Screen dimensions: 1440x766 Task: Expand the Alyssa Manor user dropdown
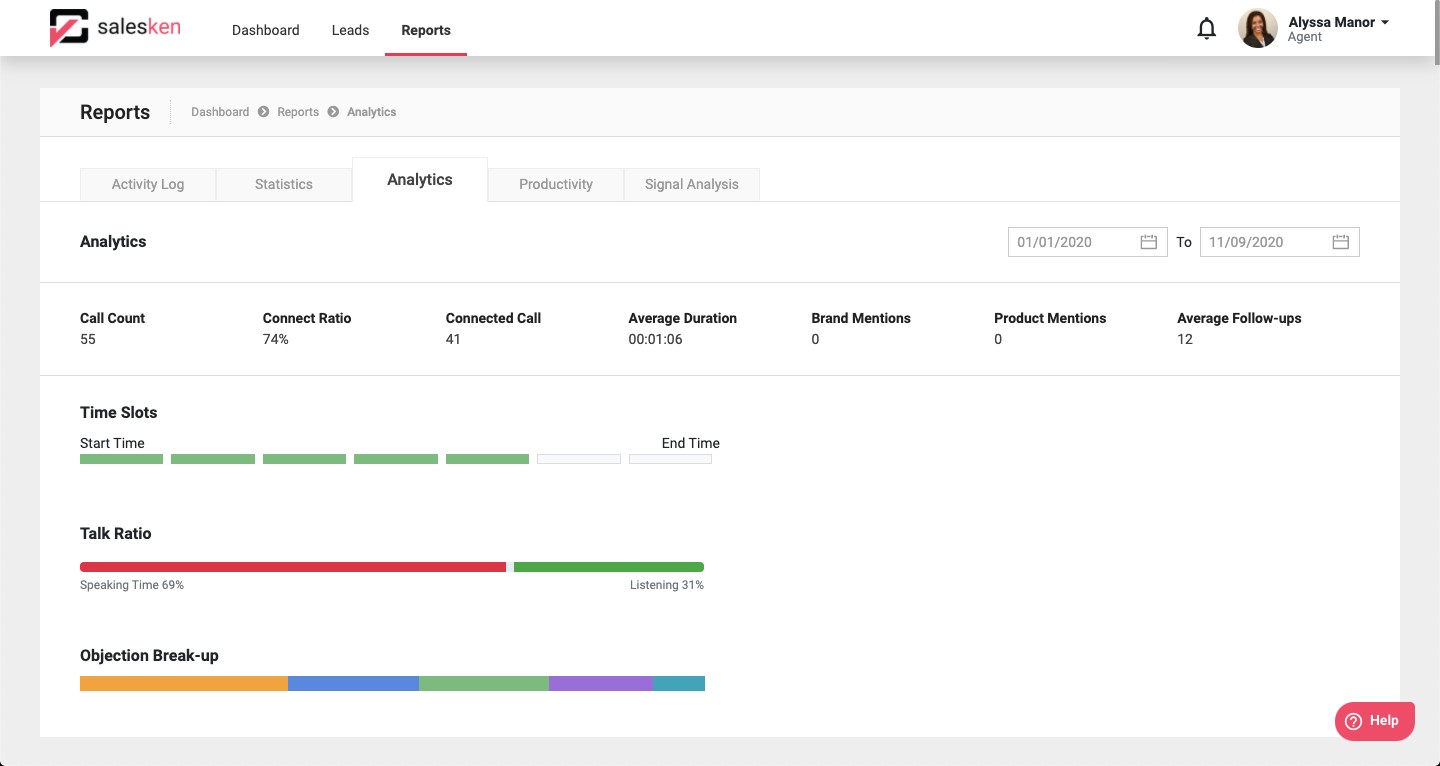1385,22
